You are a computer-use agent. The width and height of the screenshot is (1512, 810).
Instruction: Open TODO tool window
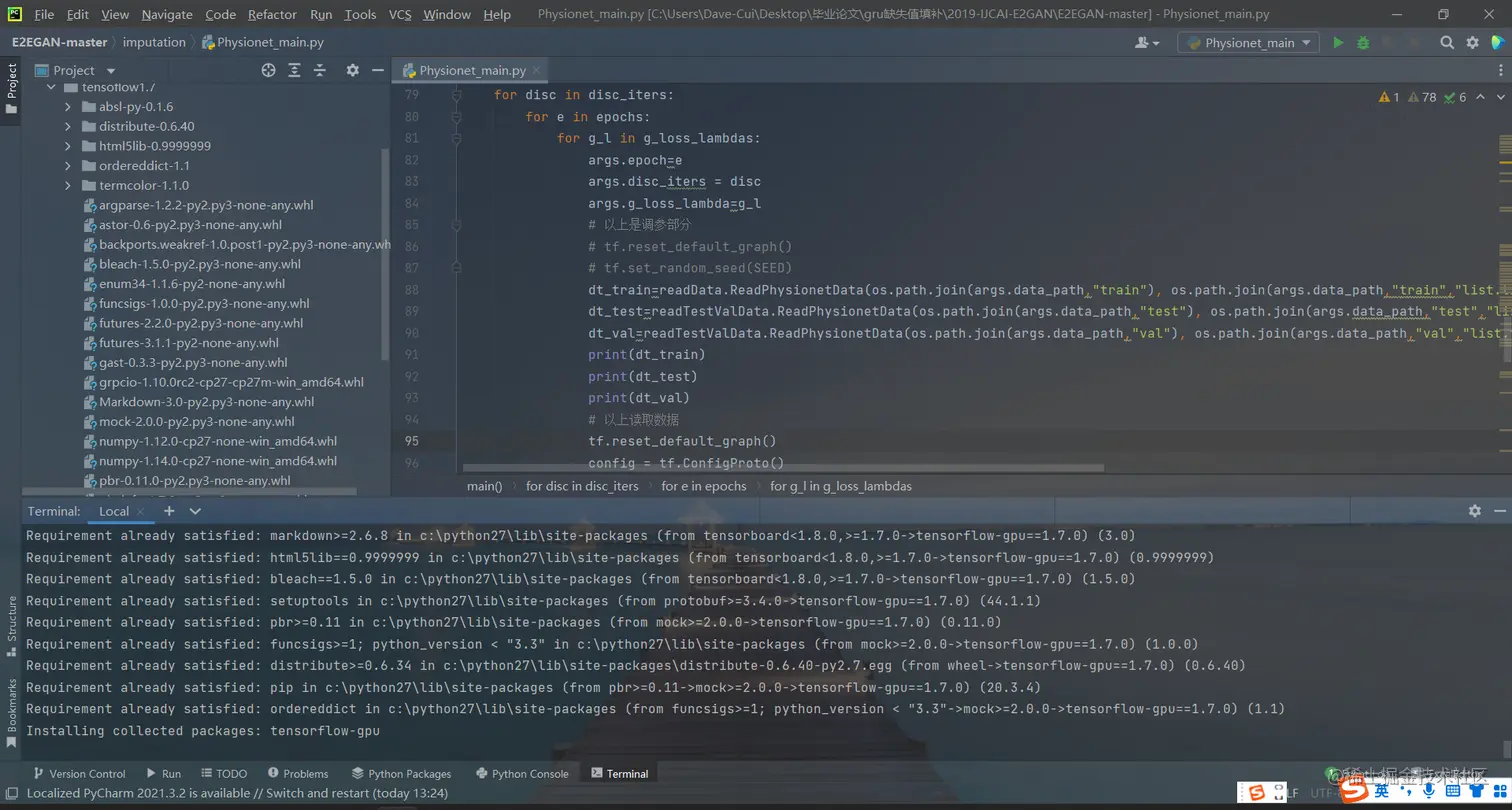(224, 773)
